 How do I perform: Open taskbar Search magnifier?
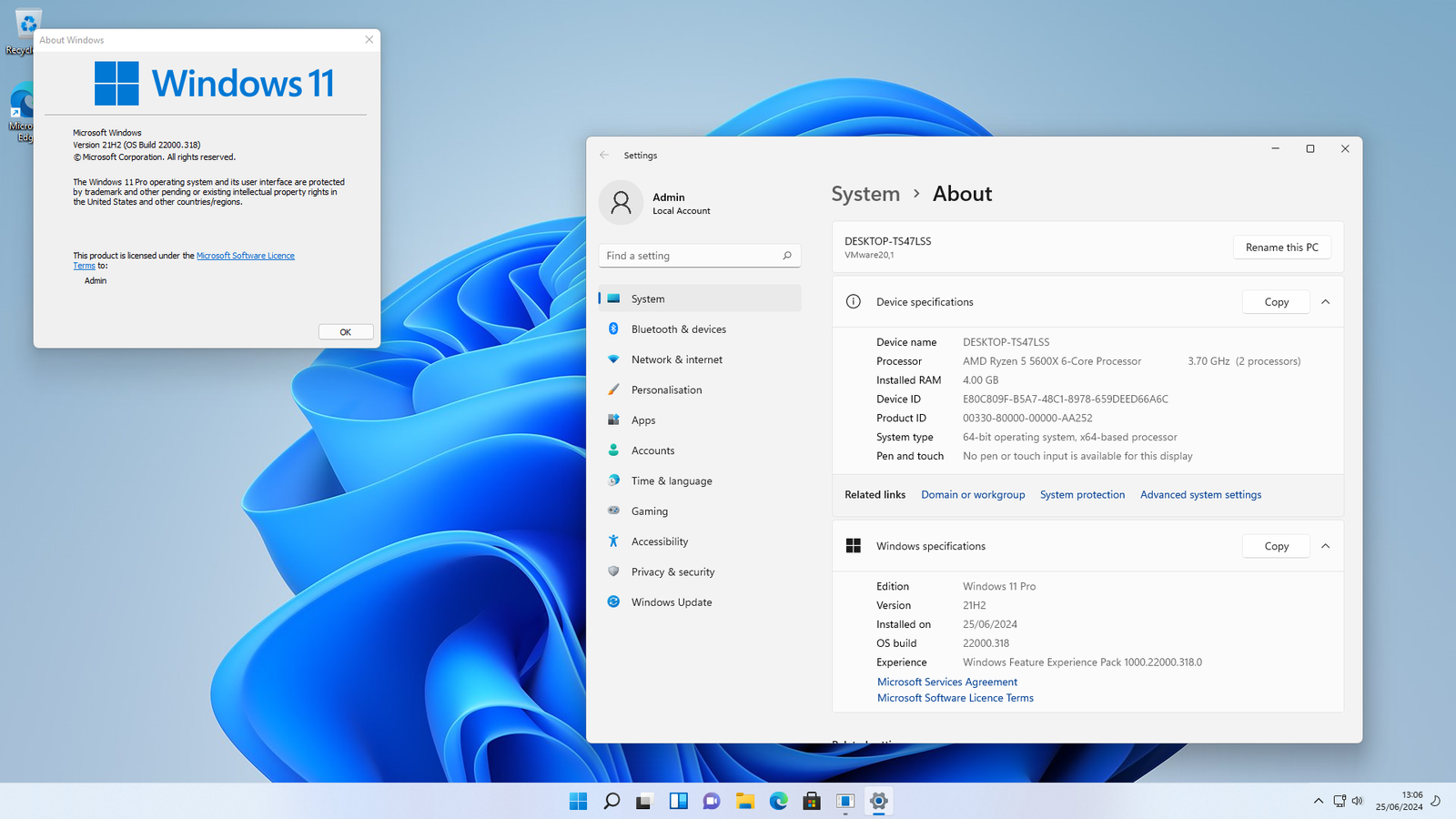point(612,801)
